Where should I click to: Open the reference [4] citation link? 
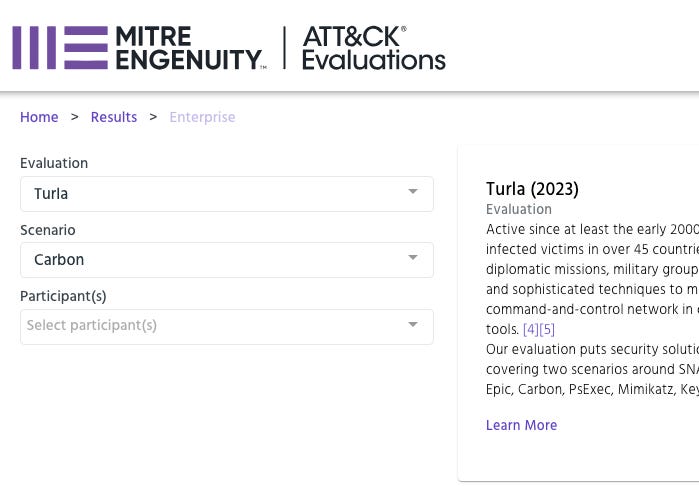click(531, 329)
